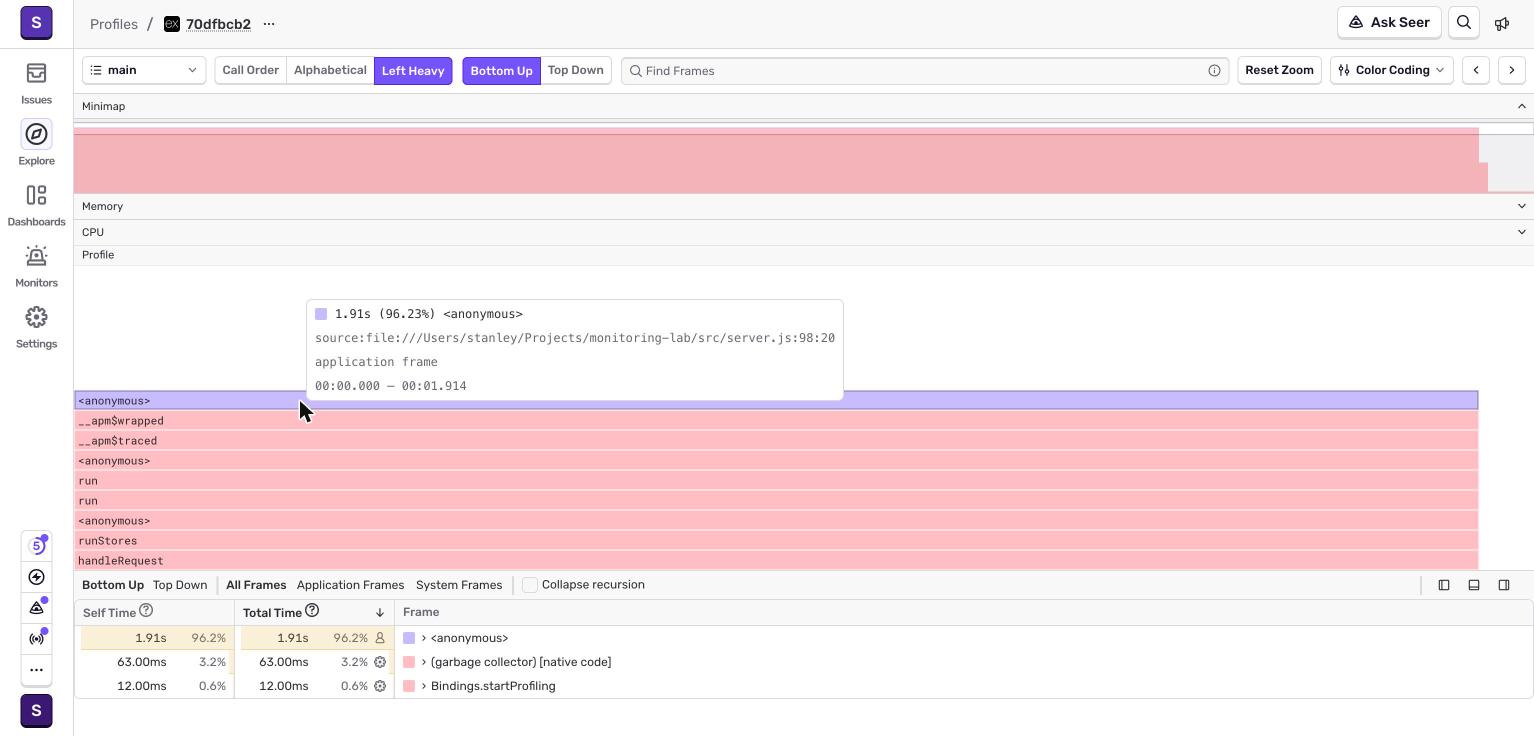Image resolution: width=1534 pixels, height=736 pixels.
Task: Go to the previous frame match arrow
Action: [1476, 70]
